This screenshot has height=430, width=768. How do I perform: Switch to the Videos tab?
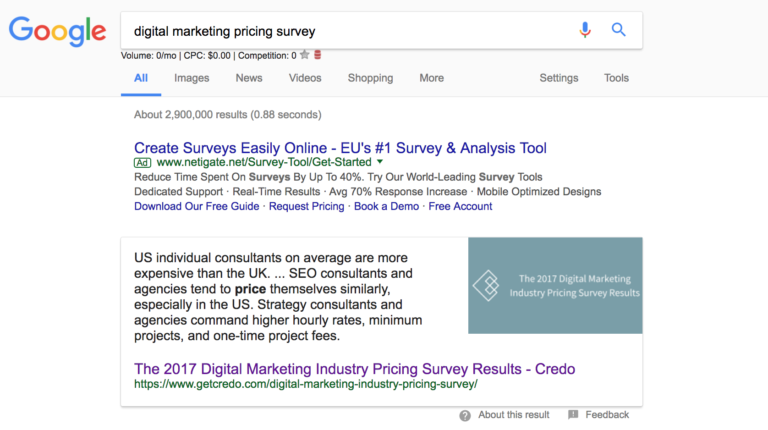(305, 78)
